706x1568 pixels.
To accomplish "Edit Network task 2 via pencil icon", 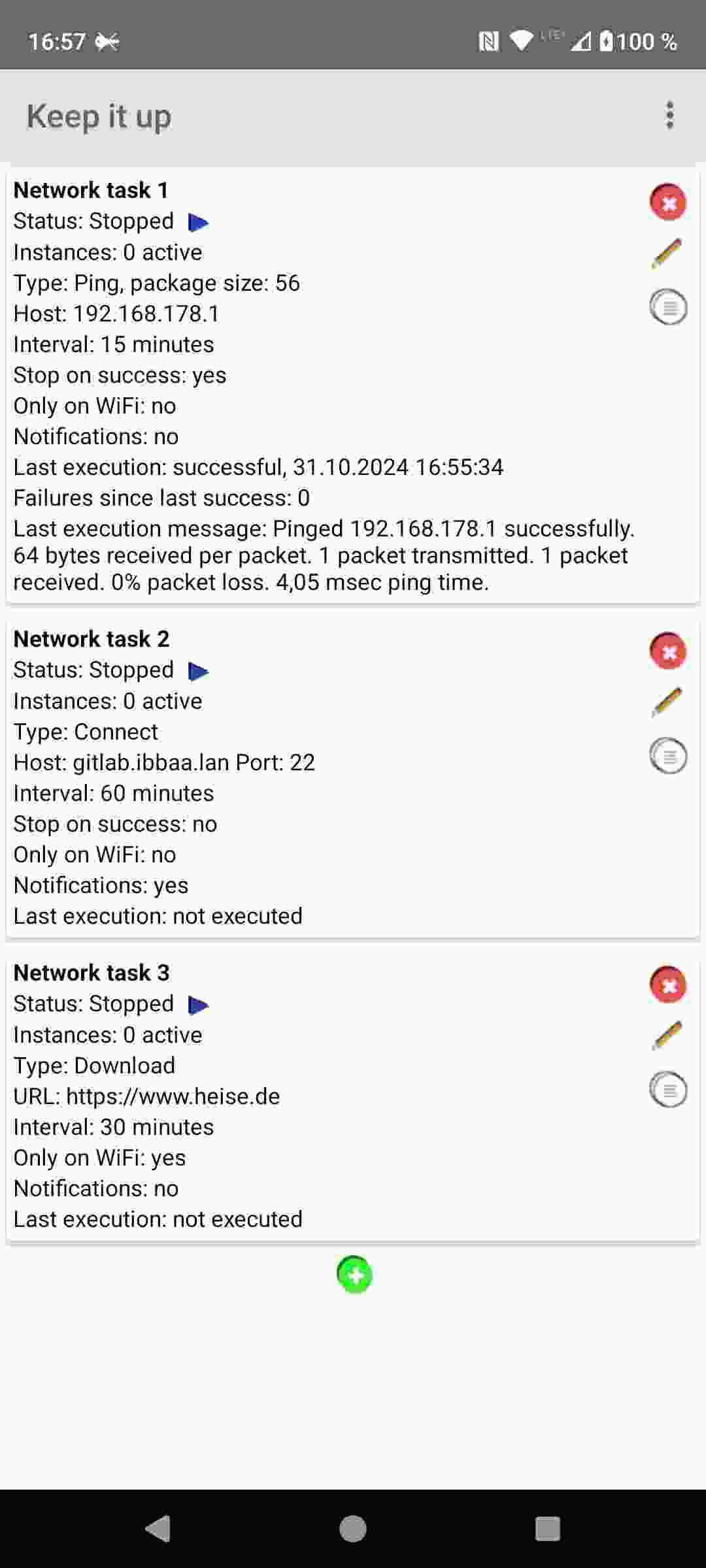I will point(667,702).
